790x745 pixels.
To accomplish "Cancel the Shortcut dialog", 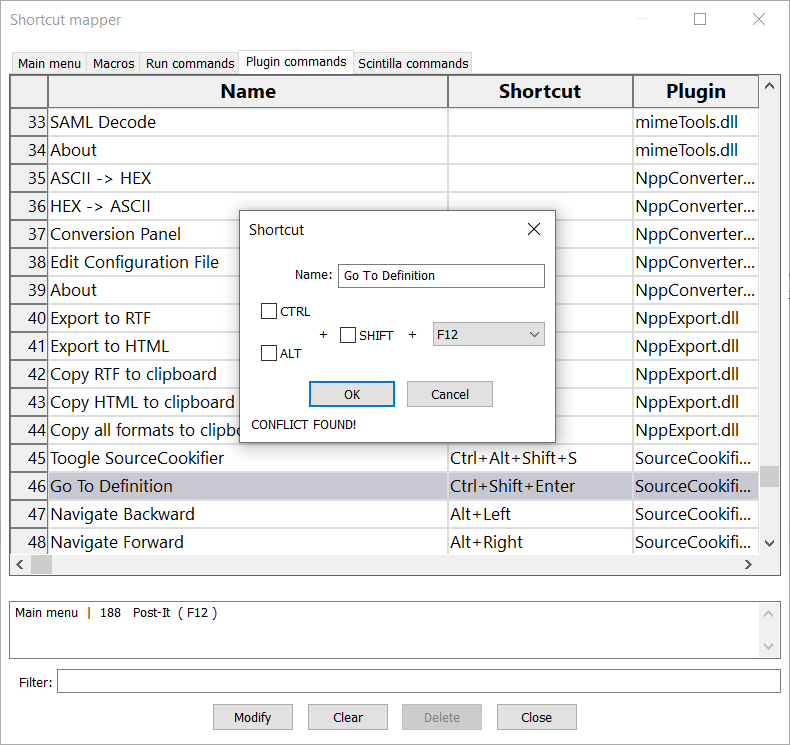I will click(x=449, y=394).
